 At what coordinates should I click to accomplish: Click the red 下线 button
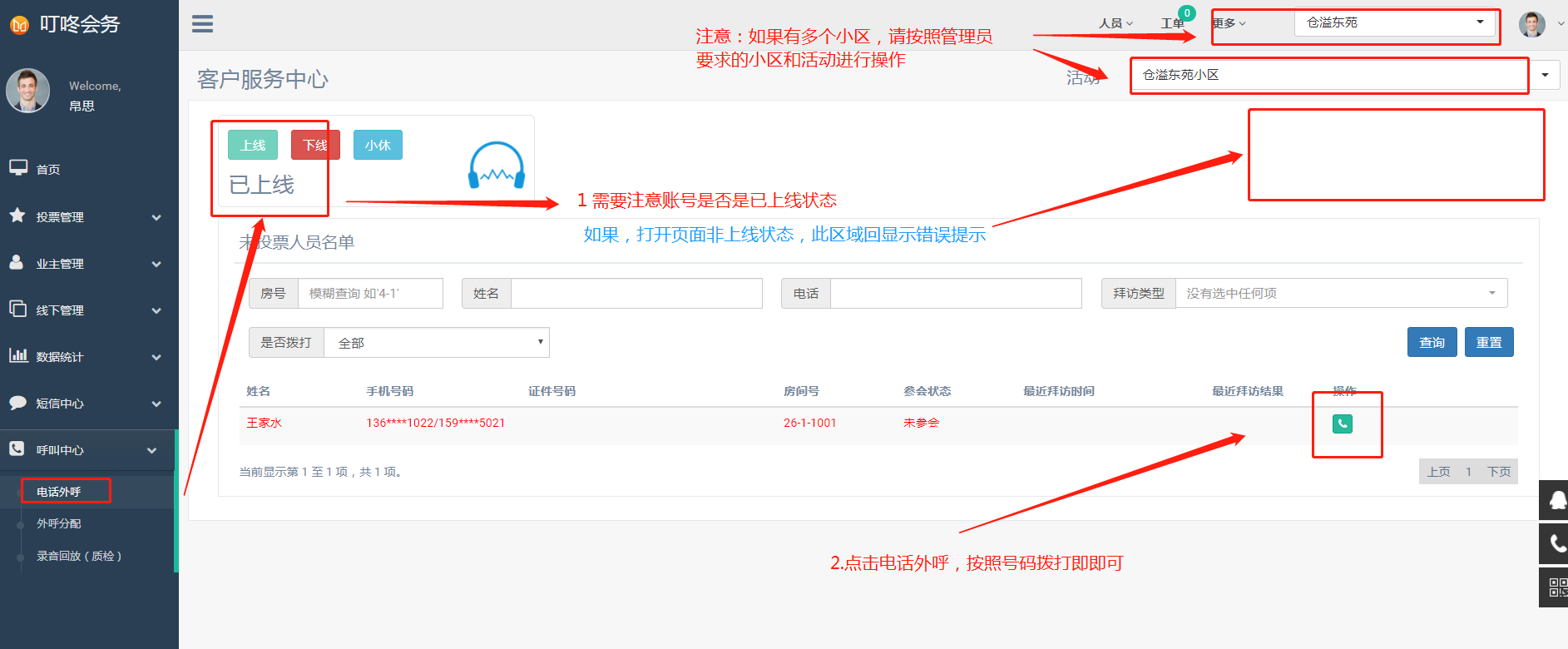pyautogui.click(x=315, y=145)
